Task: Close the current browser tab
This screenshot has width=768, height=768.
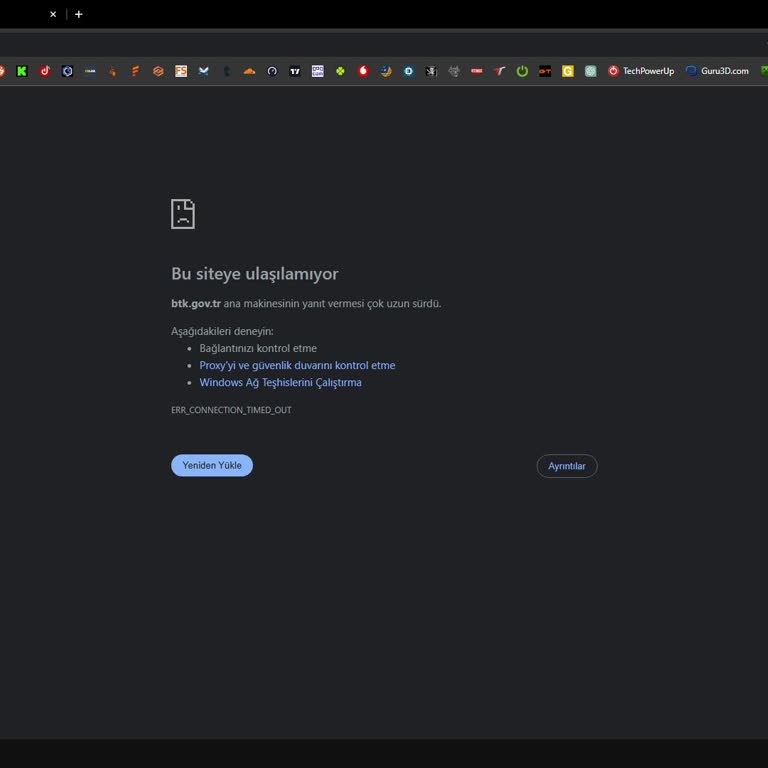Action: tap(53, 14)
